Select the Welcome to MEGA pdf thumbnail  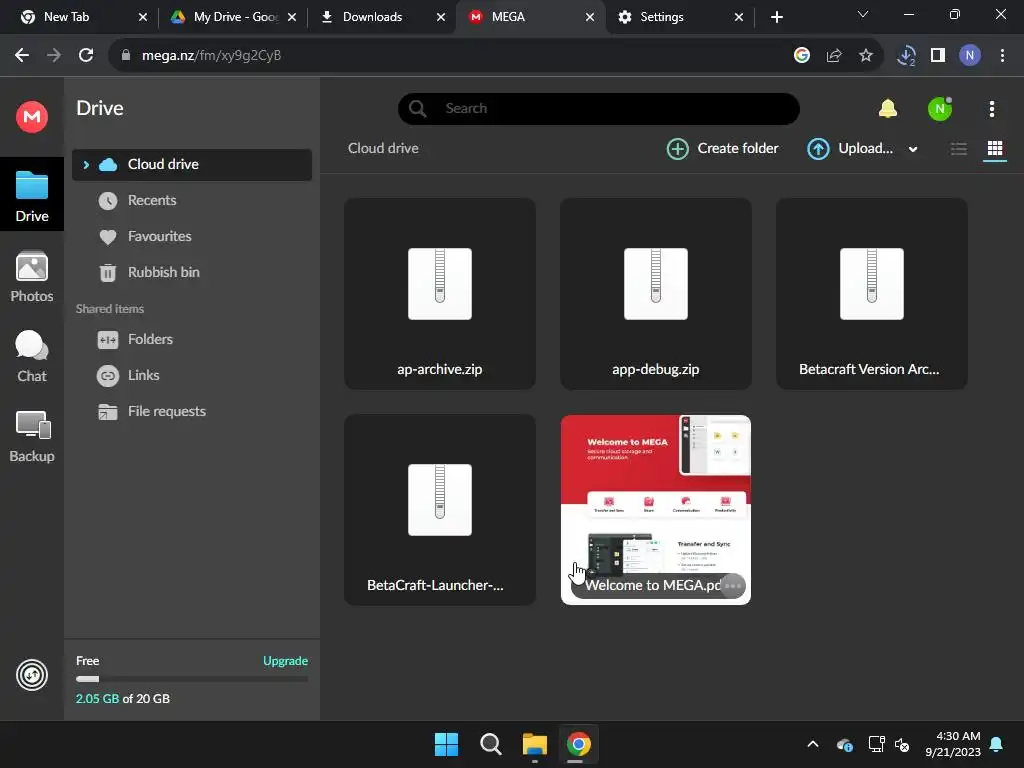point(656,509)
